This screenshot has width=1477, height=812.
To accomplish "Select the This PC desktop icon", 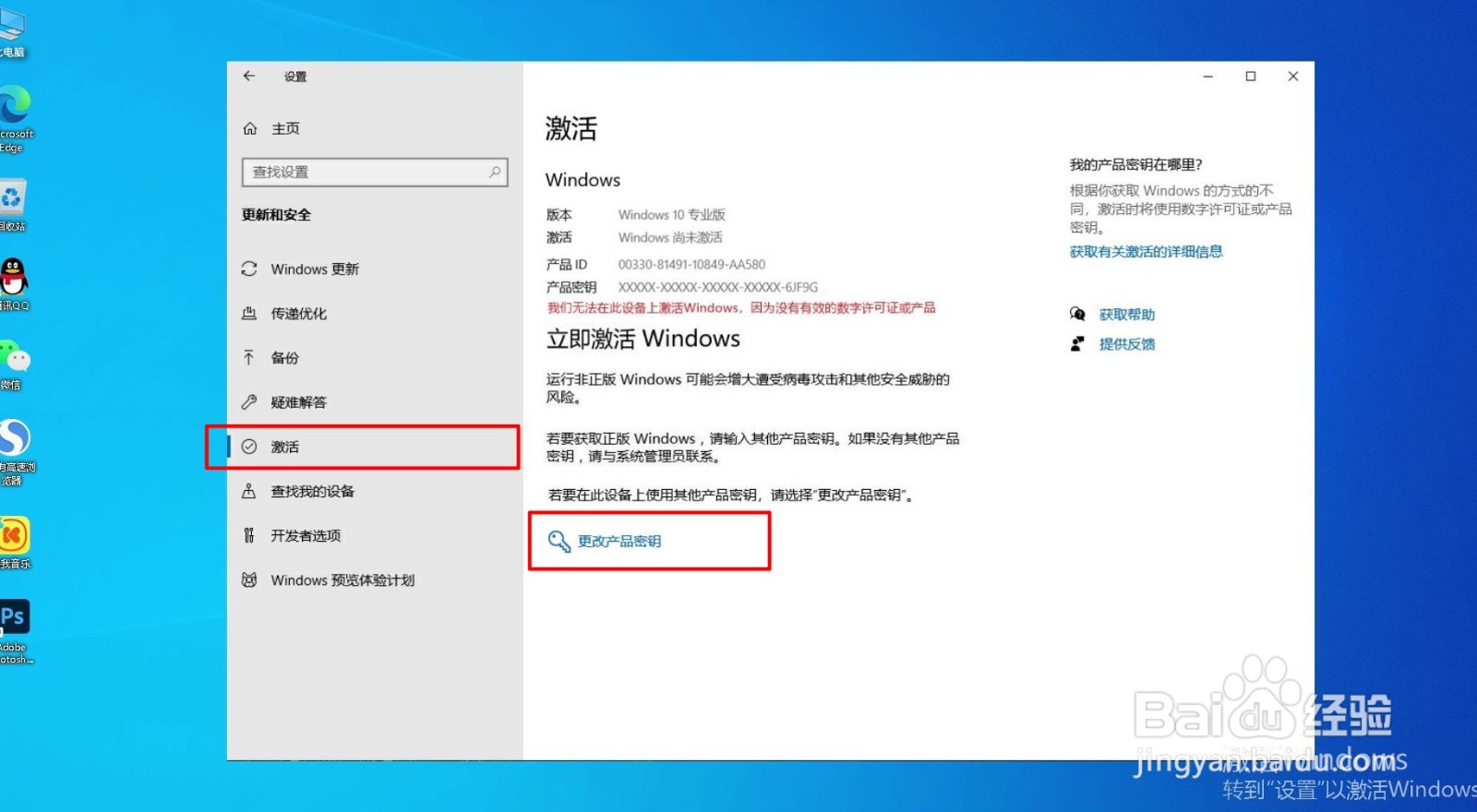I will [13, 33].
